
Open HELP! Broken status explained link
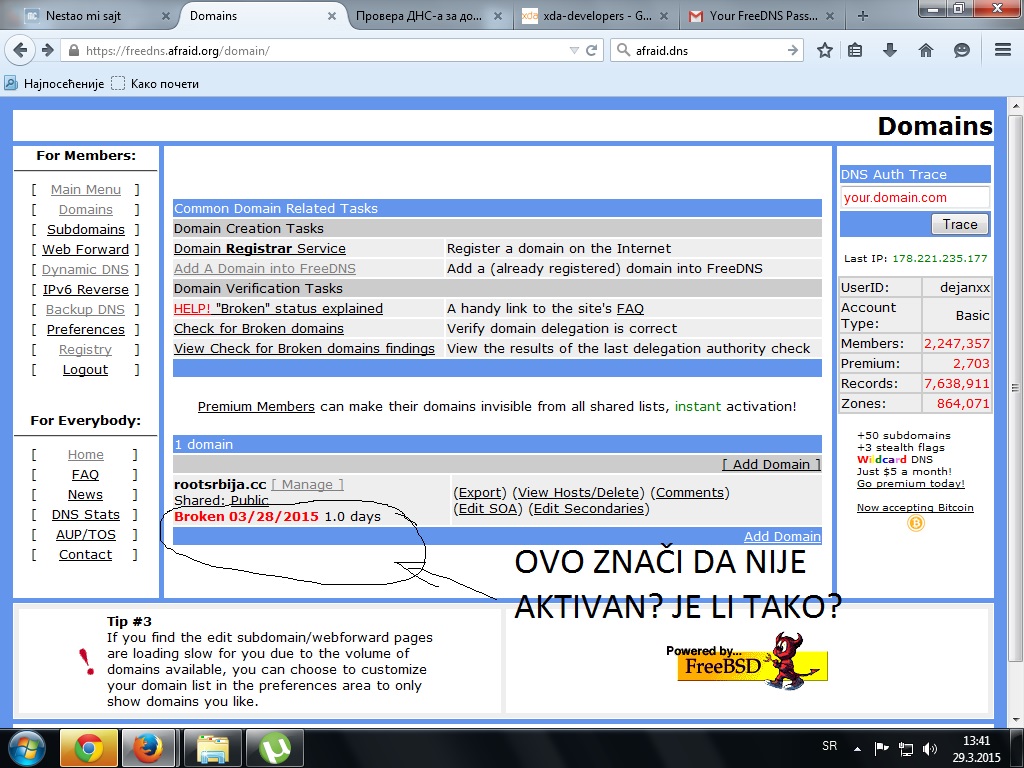click(x=278, y=308)
